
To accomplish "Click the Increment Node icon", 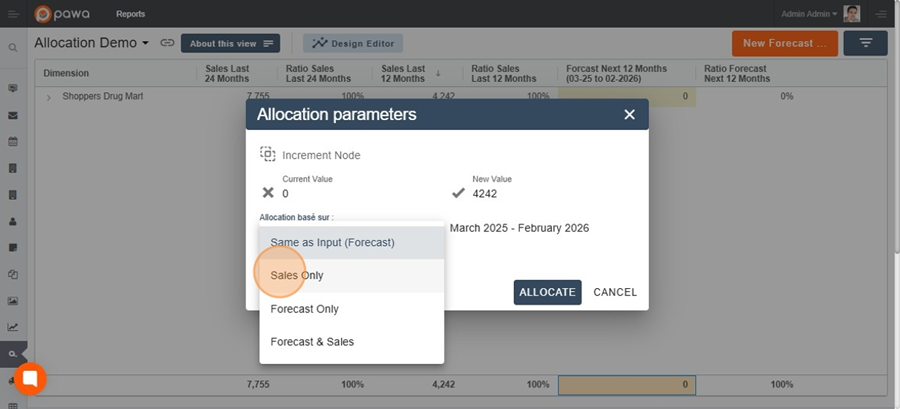I will (267, 154).
